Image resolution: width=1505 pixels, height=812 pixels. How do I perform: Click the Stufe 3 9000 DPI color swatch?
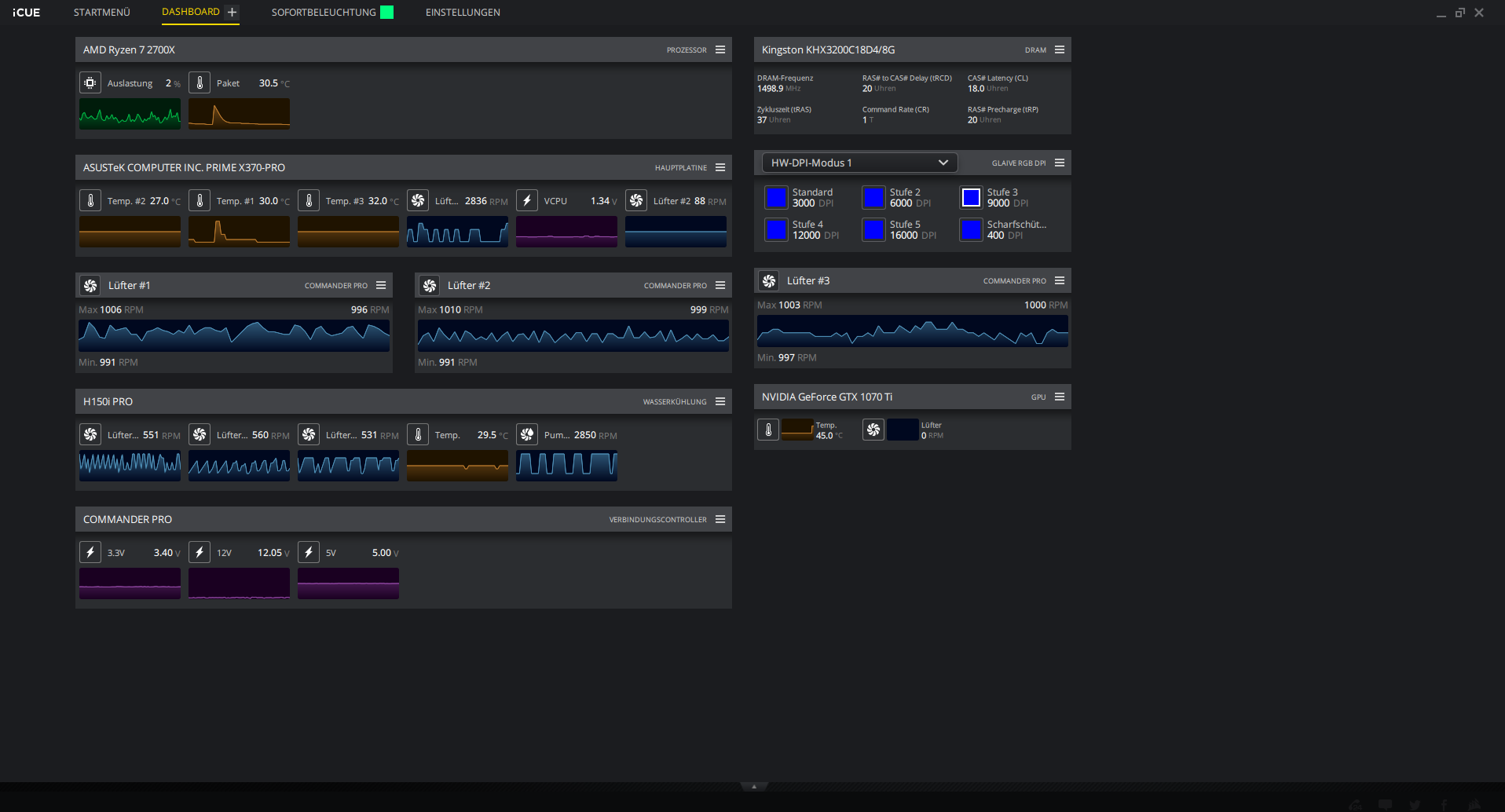[971, 197]
